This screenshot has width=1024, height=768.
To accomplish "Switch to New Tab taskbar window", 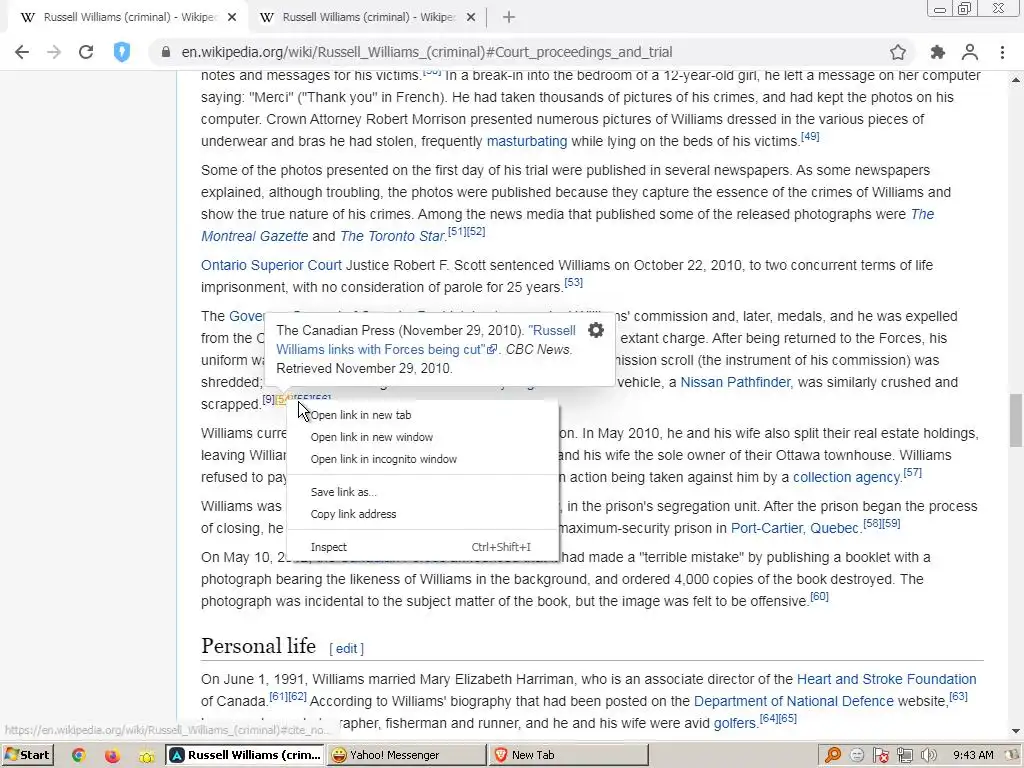I will (568, 756).
